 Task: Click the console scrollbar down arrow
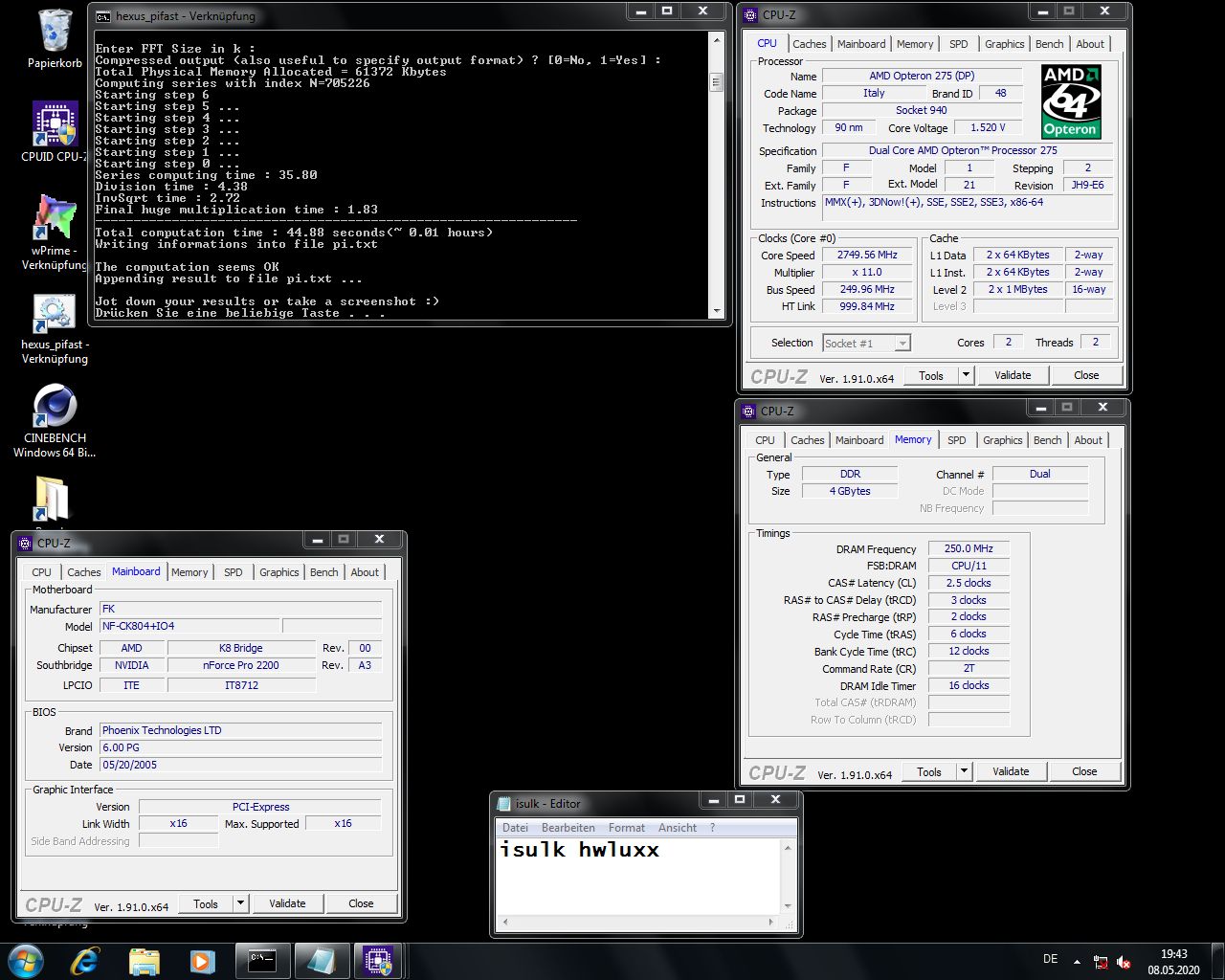pyautogui.click(x=715, y=311)
